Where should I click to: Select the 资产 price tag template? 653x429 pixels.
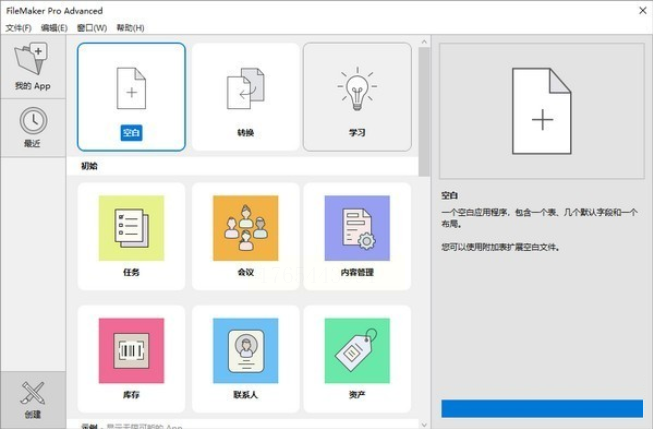click(x=357, y=359)
